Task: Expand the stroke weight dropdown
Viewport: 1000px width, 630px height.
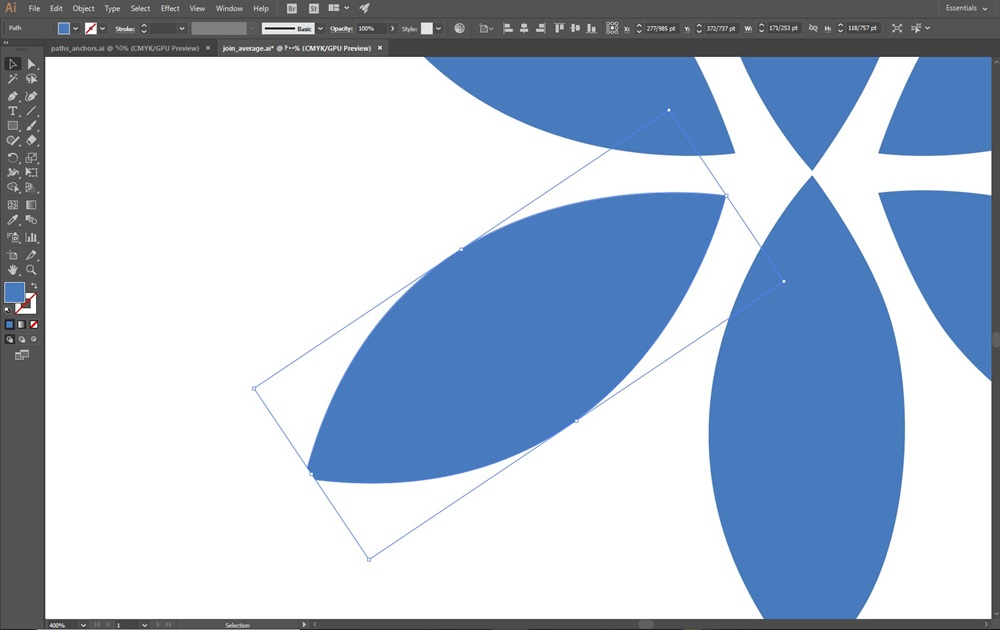Action: tap(182, 28)
